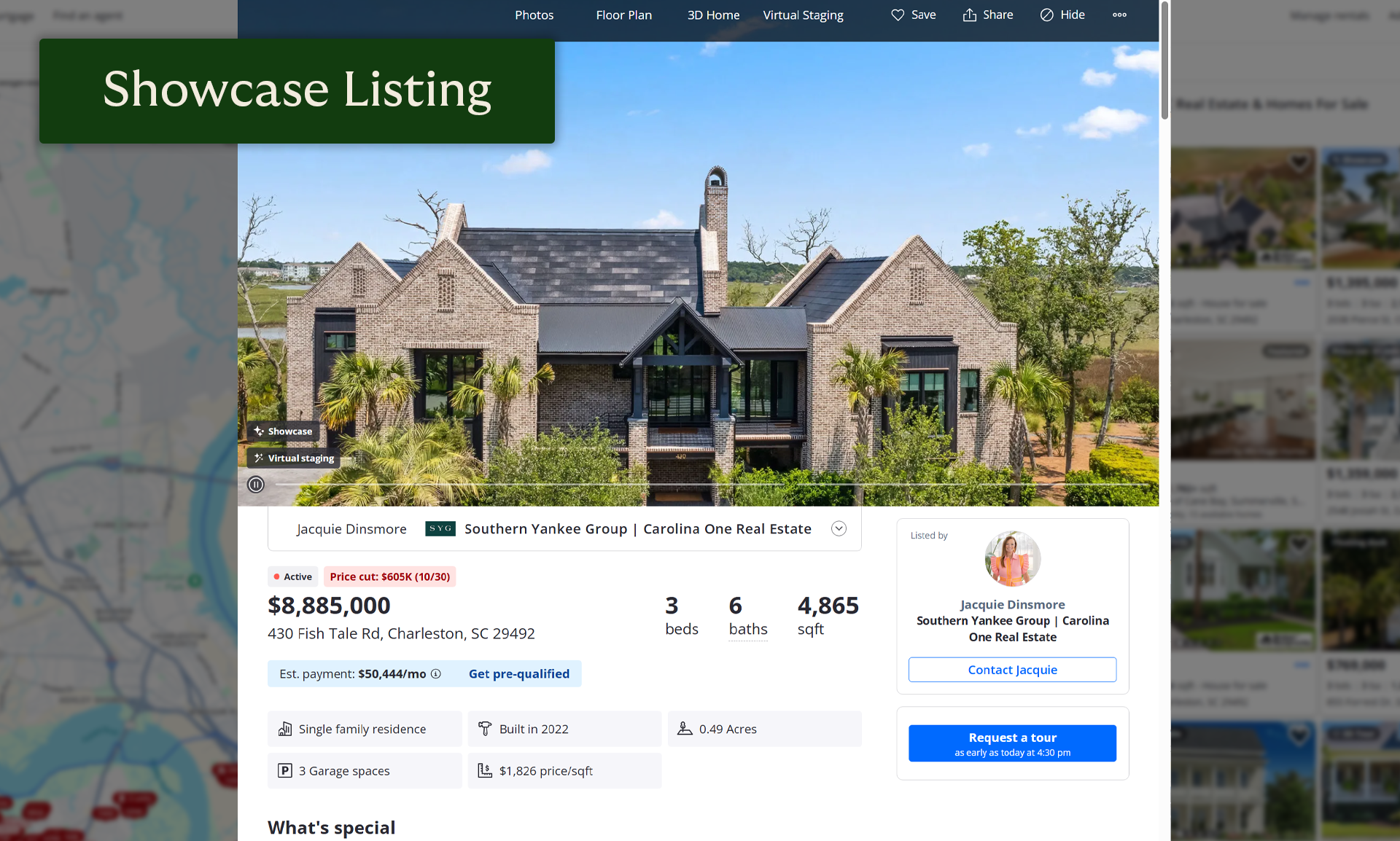The height and width of the screenshot is (841, 1400).
Task: Open the three-dots more options menu
Action: coord(1119,15)
